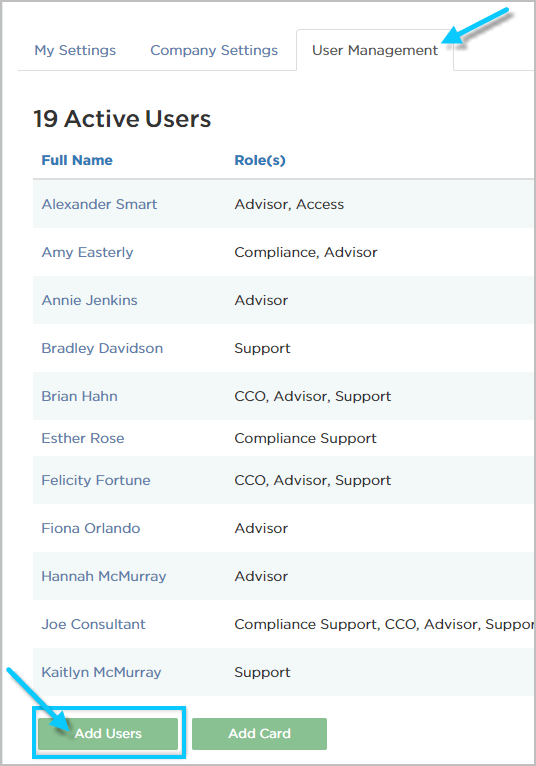
Task: Sort by Full Name column header
Action: tap(77, 160)
